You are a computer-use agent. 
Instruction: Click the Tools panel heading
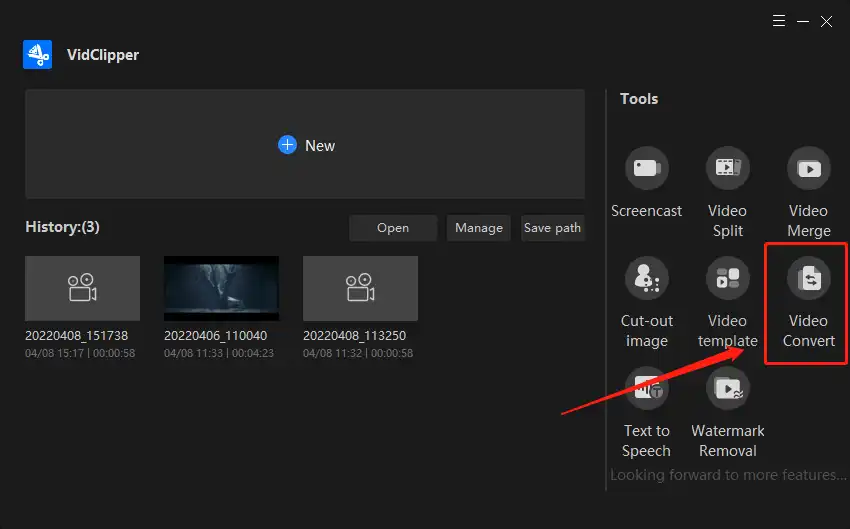coord(639,99)
